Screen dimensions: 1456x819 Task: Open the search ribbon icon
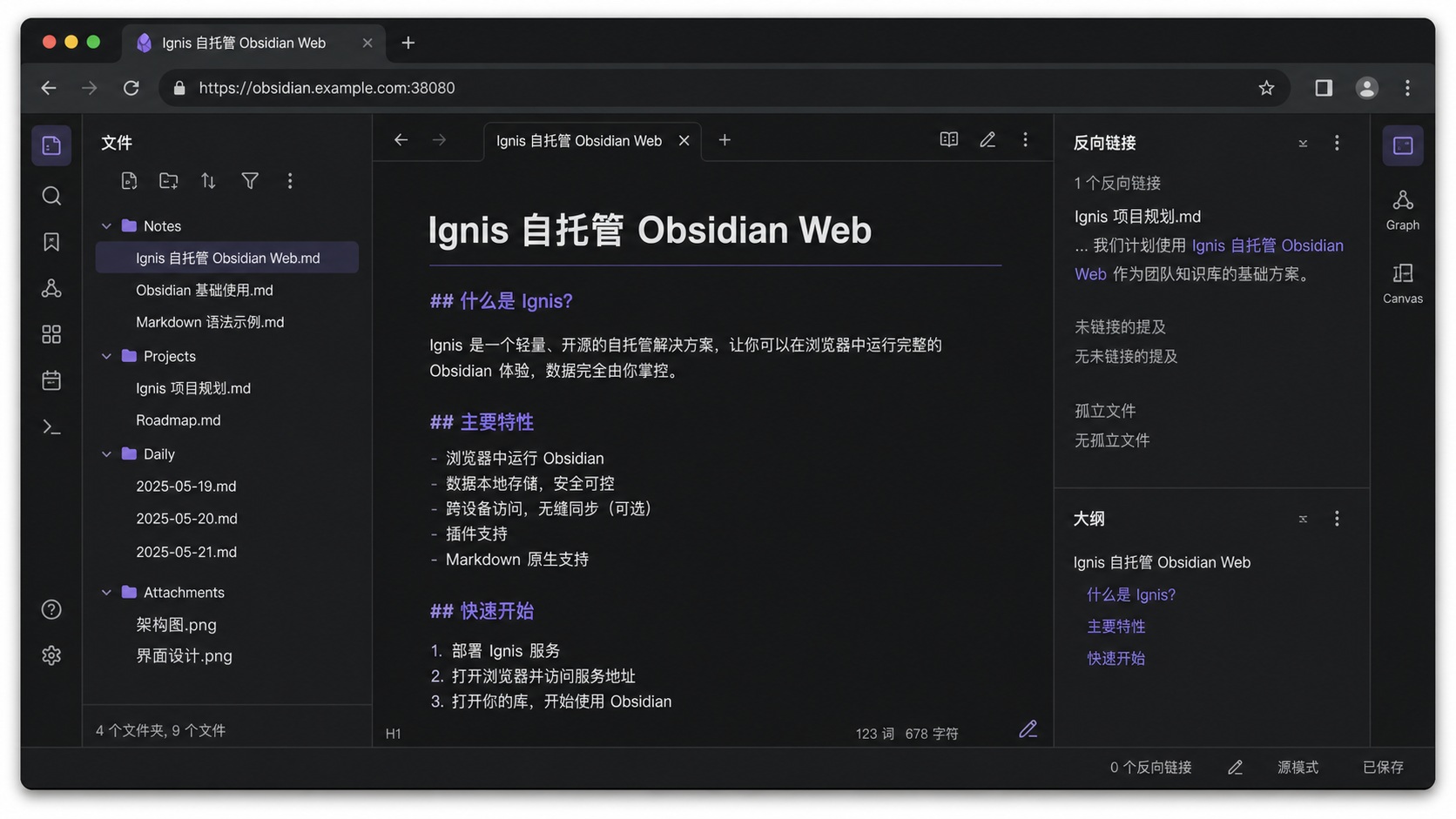(51, 196)
